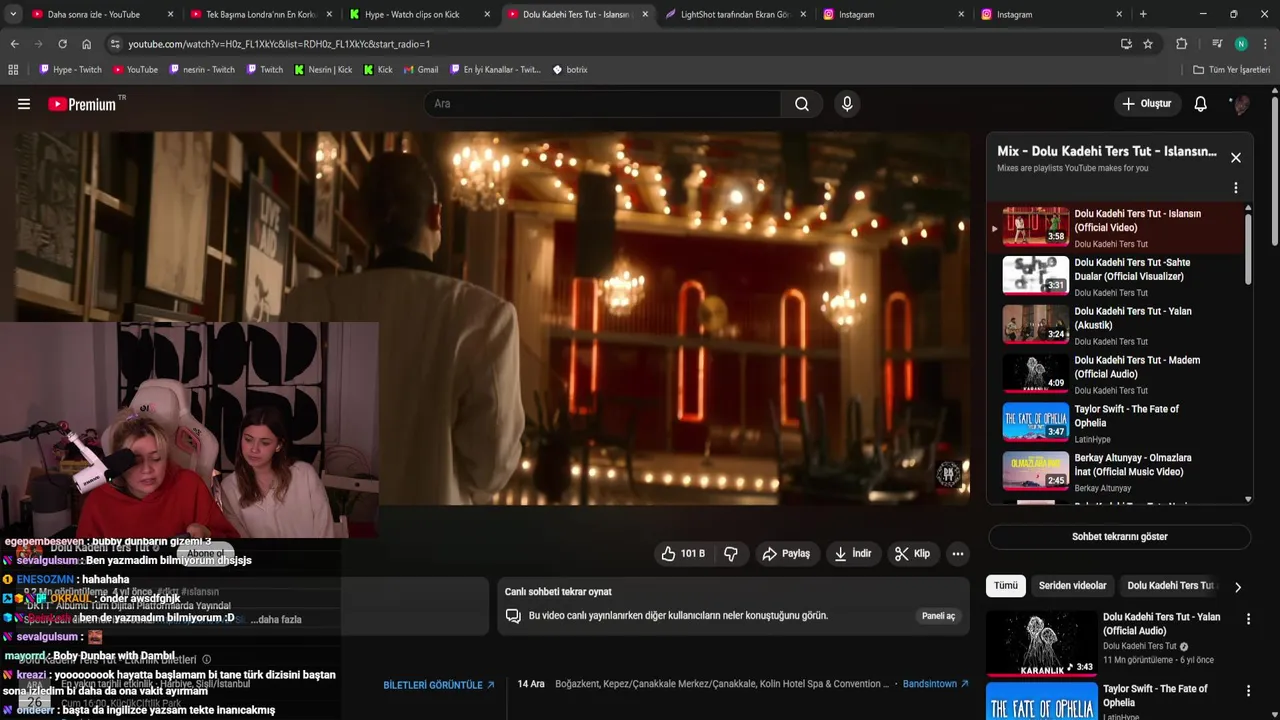This screenshot has height=720, width=1280.
Task: Switch to Tek Başıma Londra'nın tab
Action: pos(260,14)
